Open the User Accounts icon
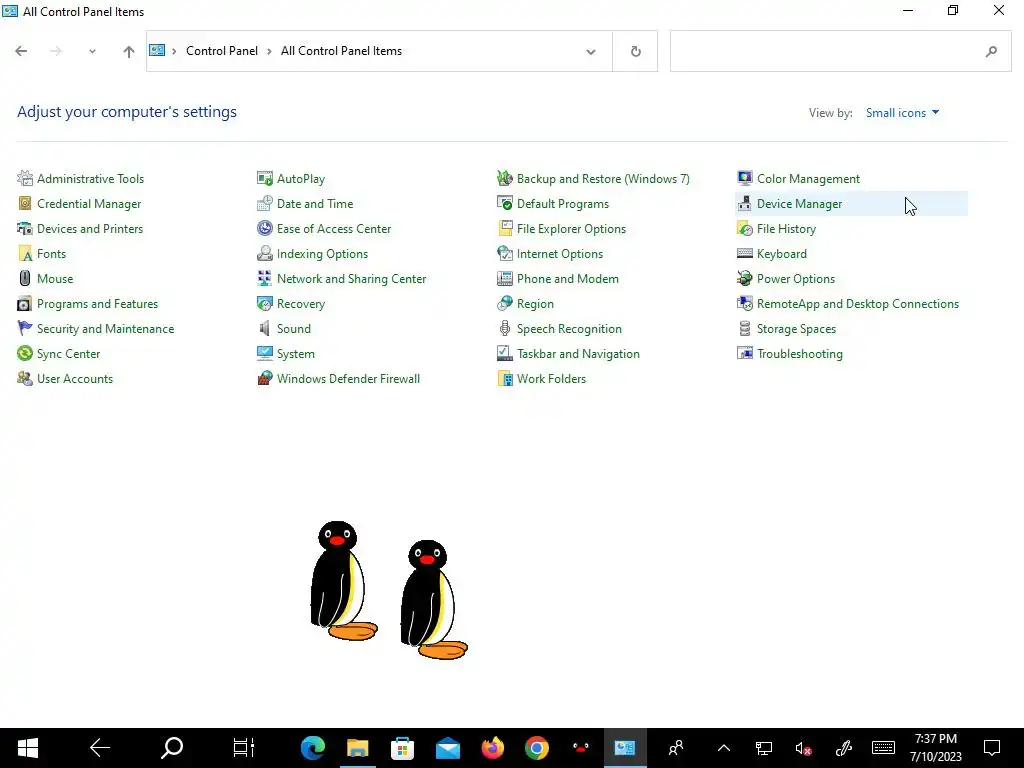The image size is (1024, 768). click(x=25, y=378)
